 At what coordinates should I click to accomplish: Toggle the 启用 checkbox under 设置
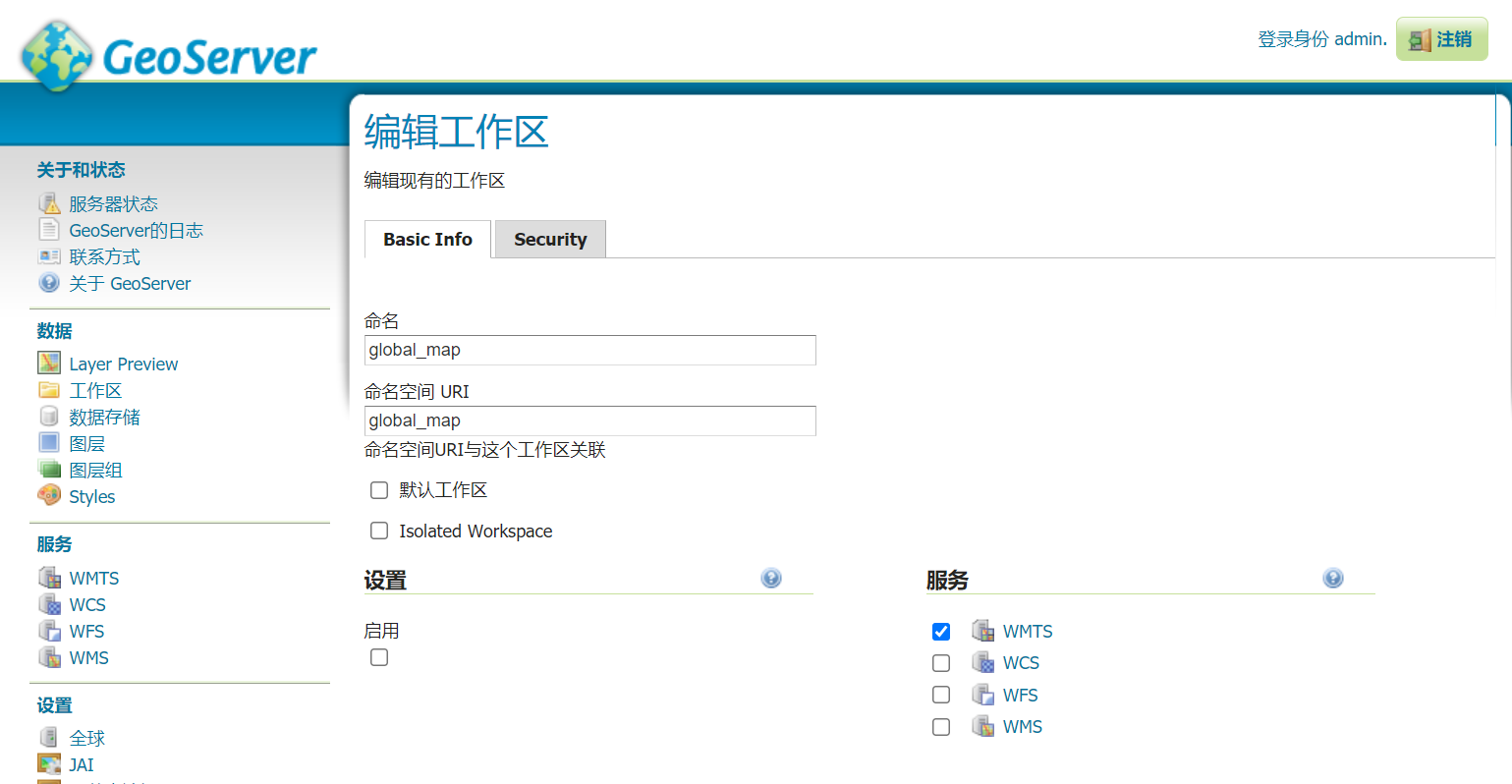(x=379, y=656)
